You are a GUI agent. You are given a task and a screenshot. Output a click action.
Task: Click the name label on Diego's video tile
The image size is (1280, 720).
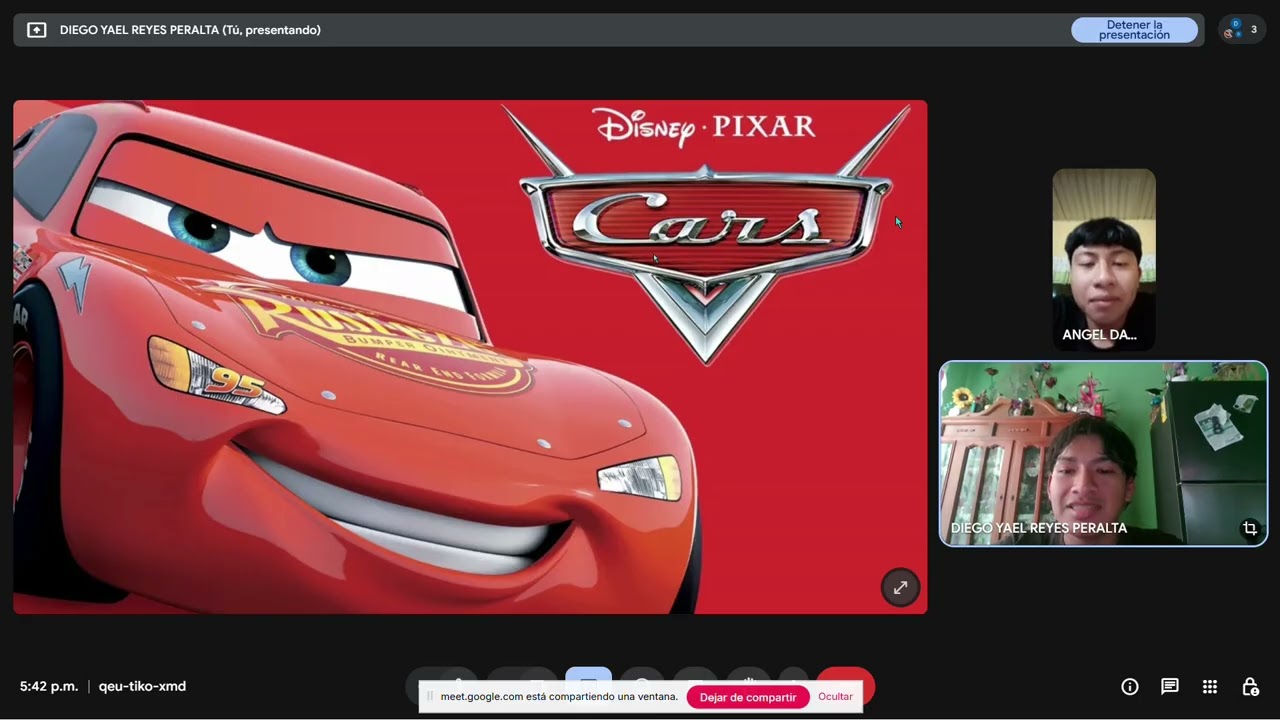[1039, 528]
